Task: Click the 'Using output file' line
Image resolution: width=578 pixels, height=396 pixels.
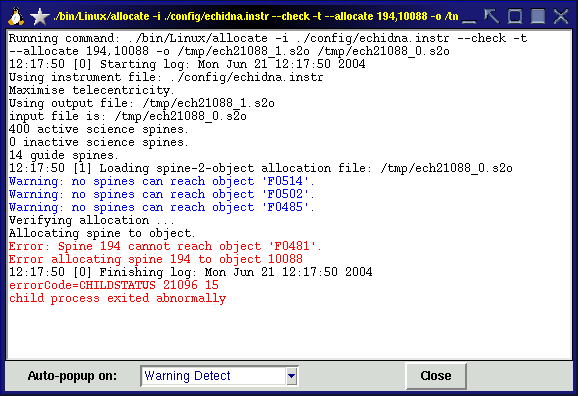Action: [142, 103]
